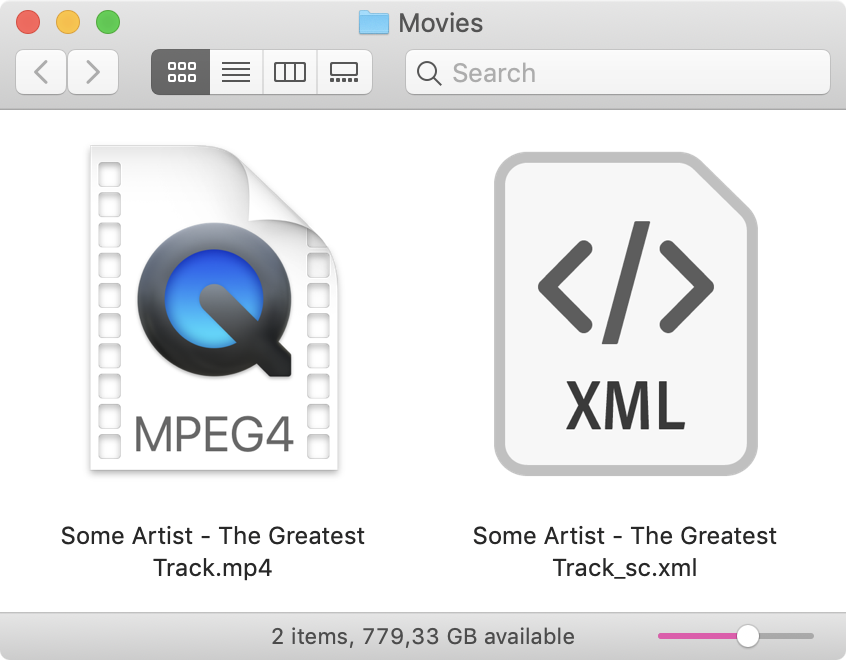Screen dimensions: 846x660
Task: Switch to list view
Action: (236, 72)
